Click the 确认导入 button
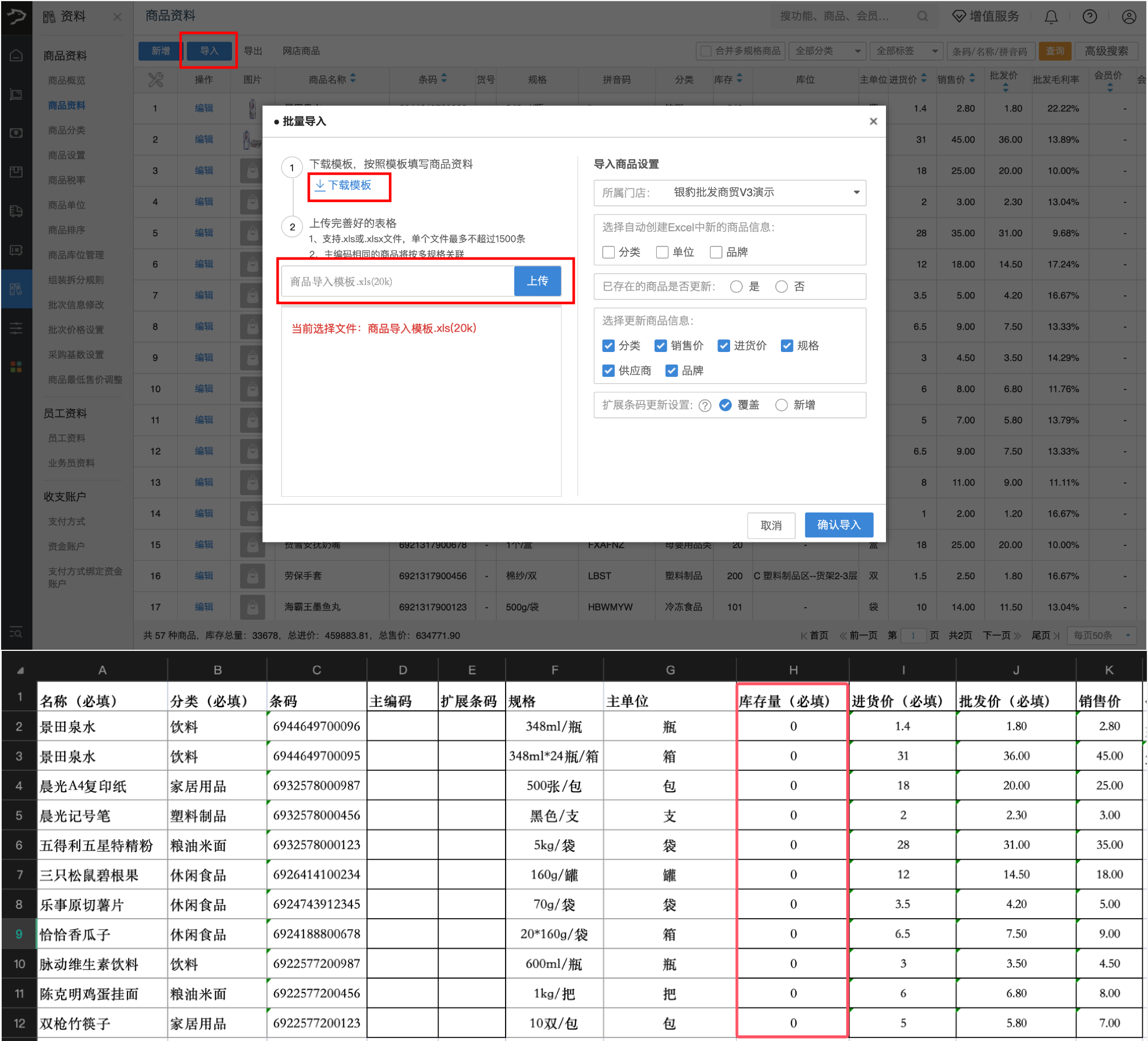Screen dimensions: 1148x1041 point(838,525)
